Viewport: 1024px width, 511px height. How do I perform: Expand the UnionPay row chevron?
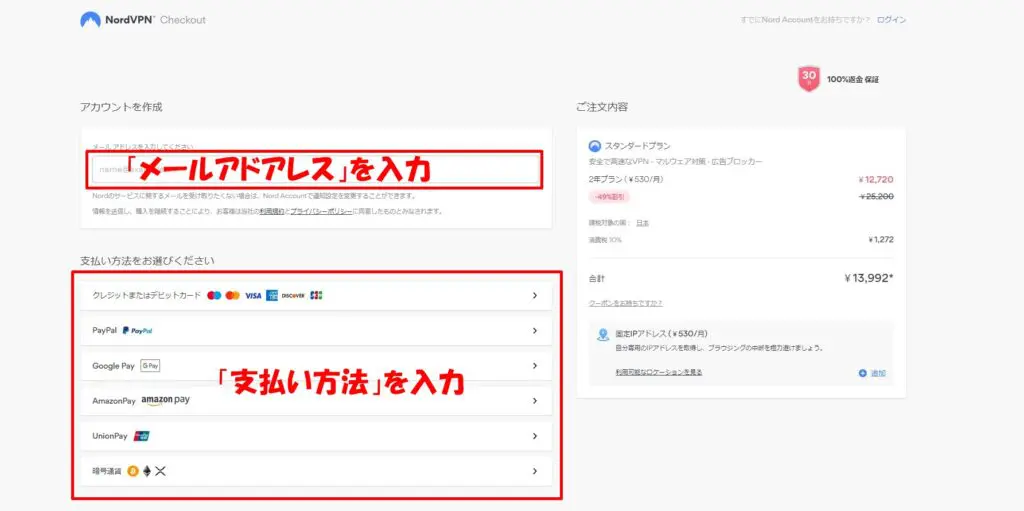(x=535, y=436)
